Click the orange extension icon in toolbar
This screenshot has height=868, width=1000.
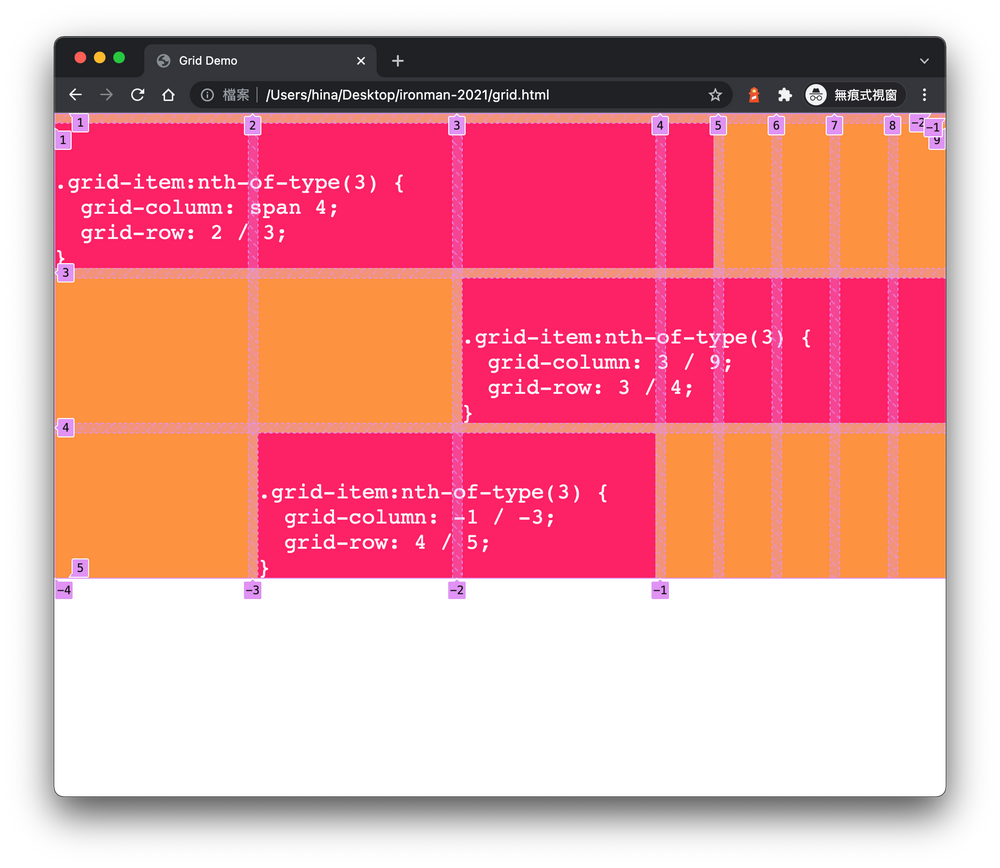point(754,95)
